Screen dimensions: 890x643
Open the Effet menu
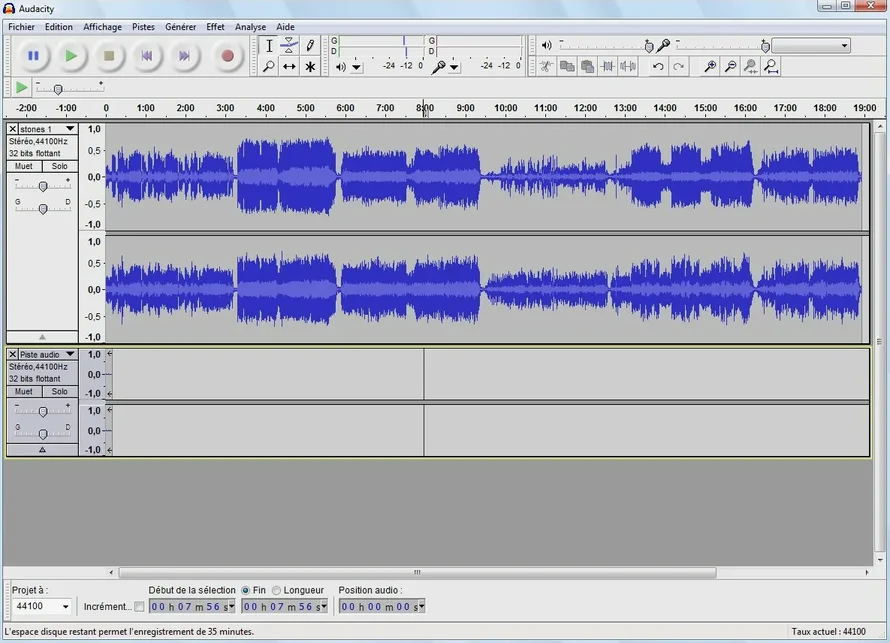[215, 27]
